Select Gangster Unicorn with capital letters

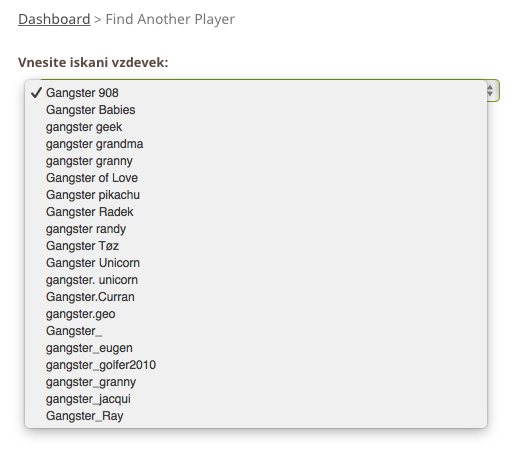pos(256,263)
